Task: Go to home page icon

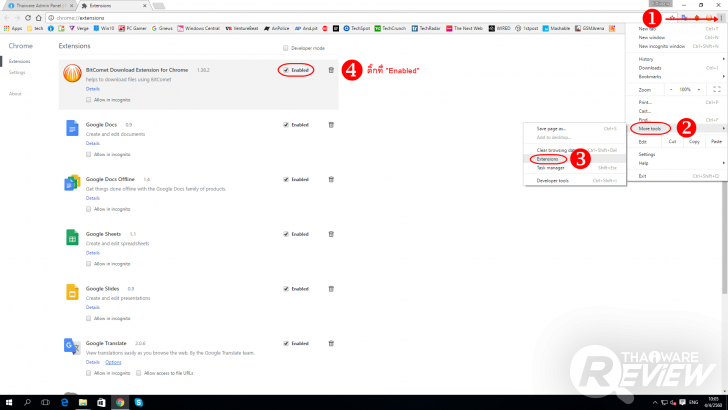Action: click(39, 18)
